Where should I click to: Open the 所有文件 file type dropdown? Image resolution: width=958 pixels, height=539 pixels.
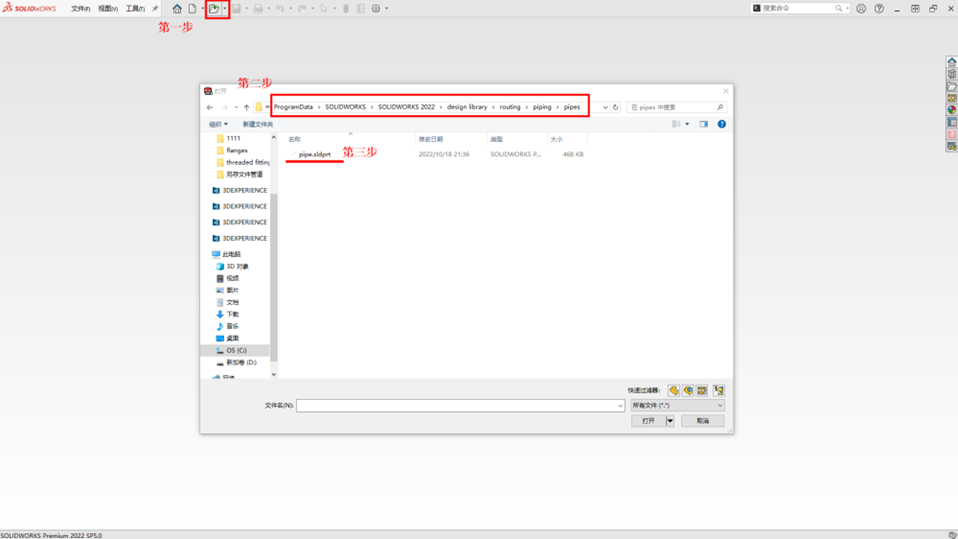pyautogui.click(x=678, y=406)
